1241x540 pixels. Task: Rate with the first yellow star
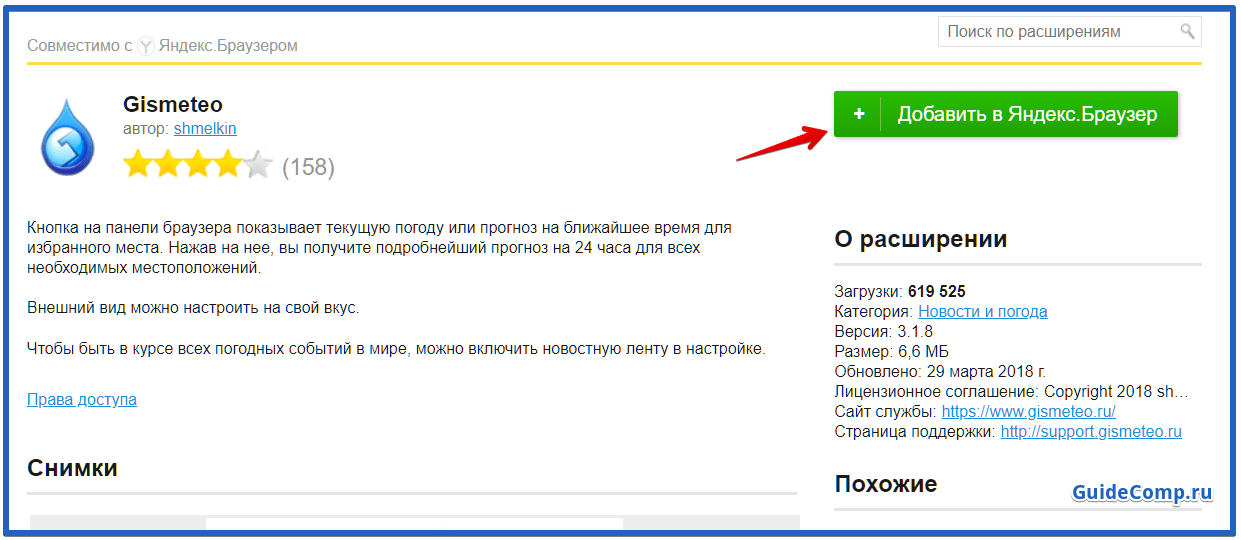(137, 165)
